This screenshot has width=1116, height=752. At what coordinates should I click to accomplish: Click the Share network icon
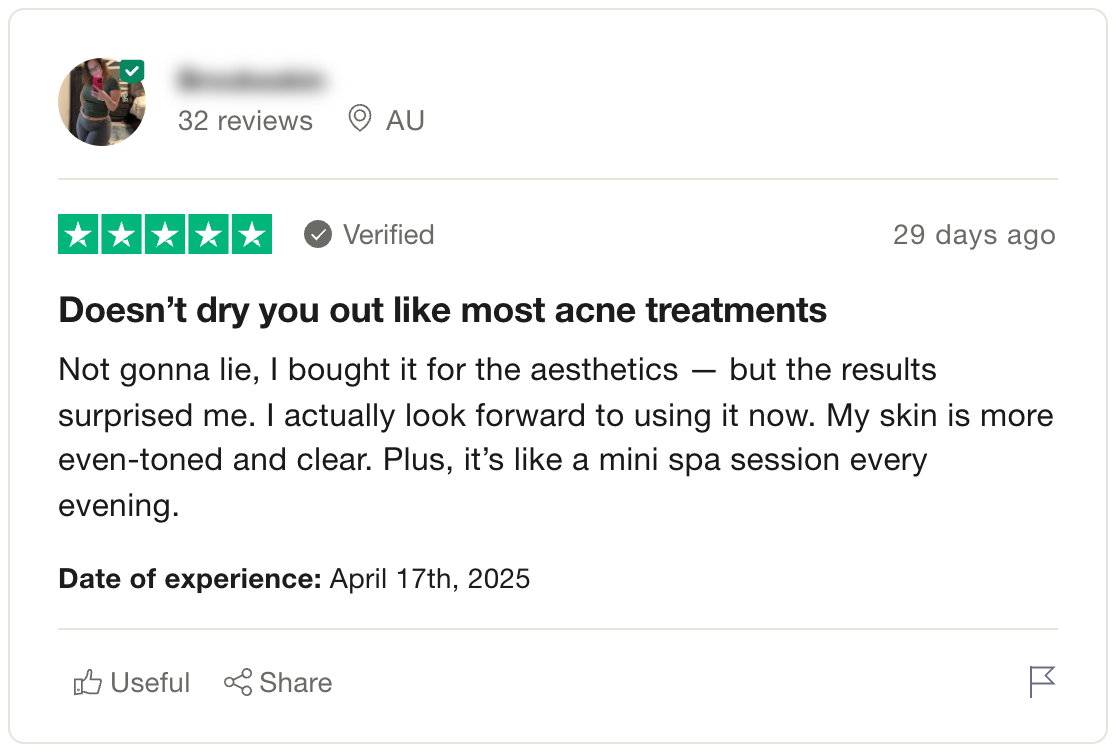[238, 682]
